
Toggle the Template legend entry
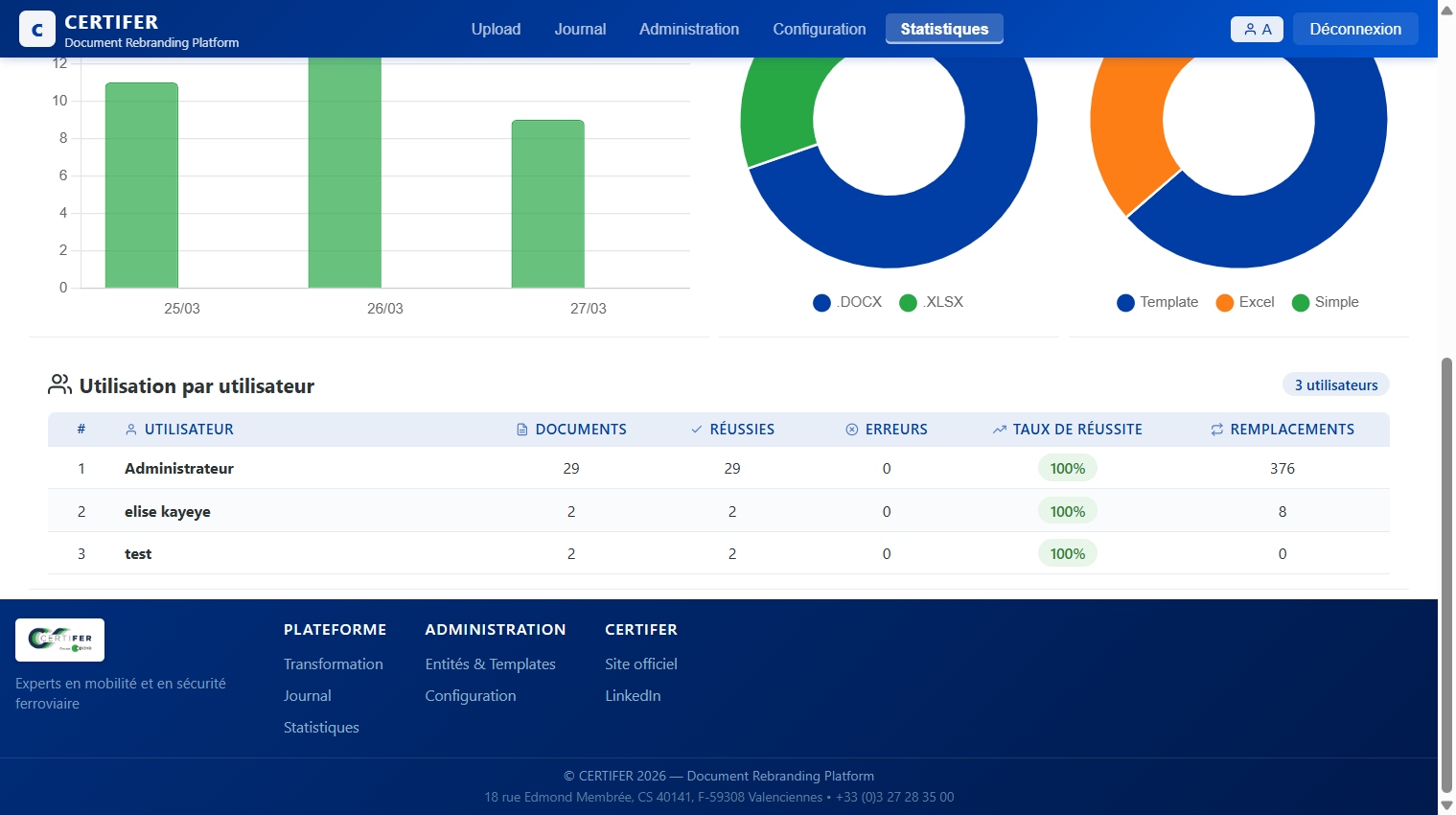click(1157, 302)
